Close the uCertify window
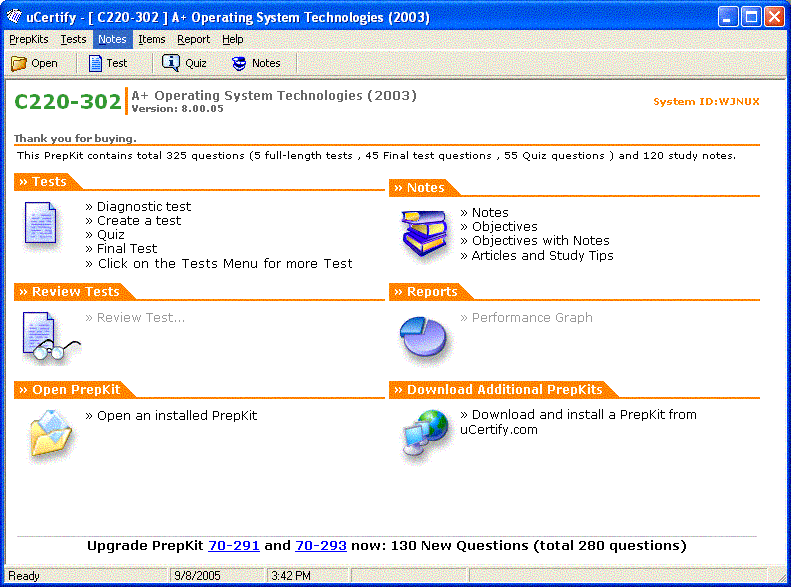This screenshot has width=791, height=587. point(774,17)
